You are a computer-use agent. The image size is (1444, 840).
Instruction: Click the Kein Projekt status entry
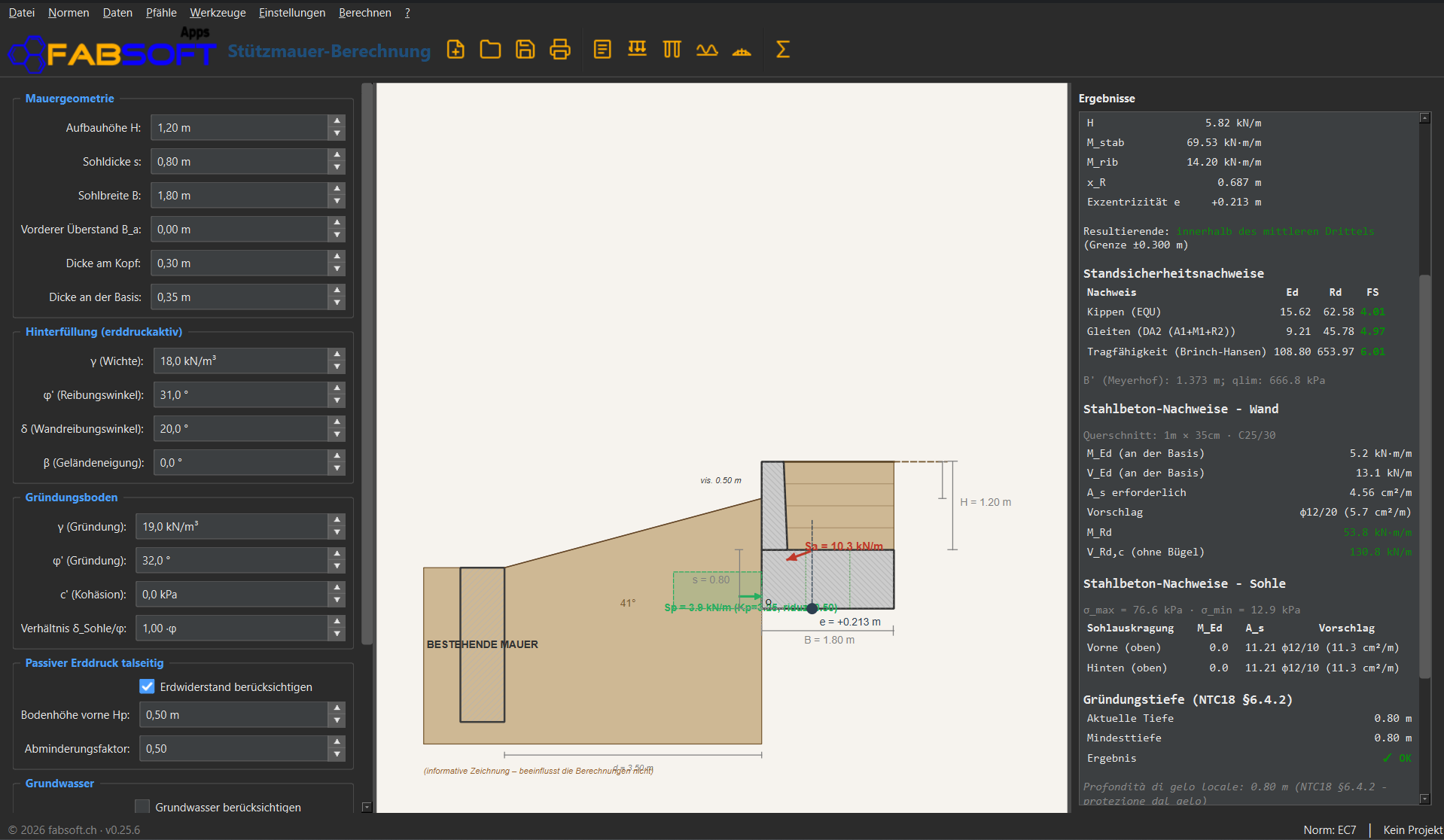pos(1412,829)
